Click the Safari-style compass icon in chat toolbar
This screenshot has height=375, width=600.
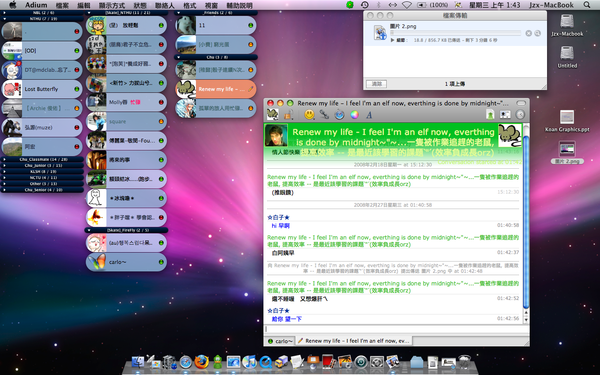(x=339, y=114)
